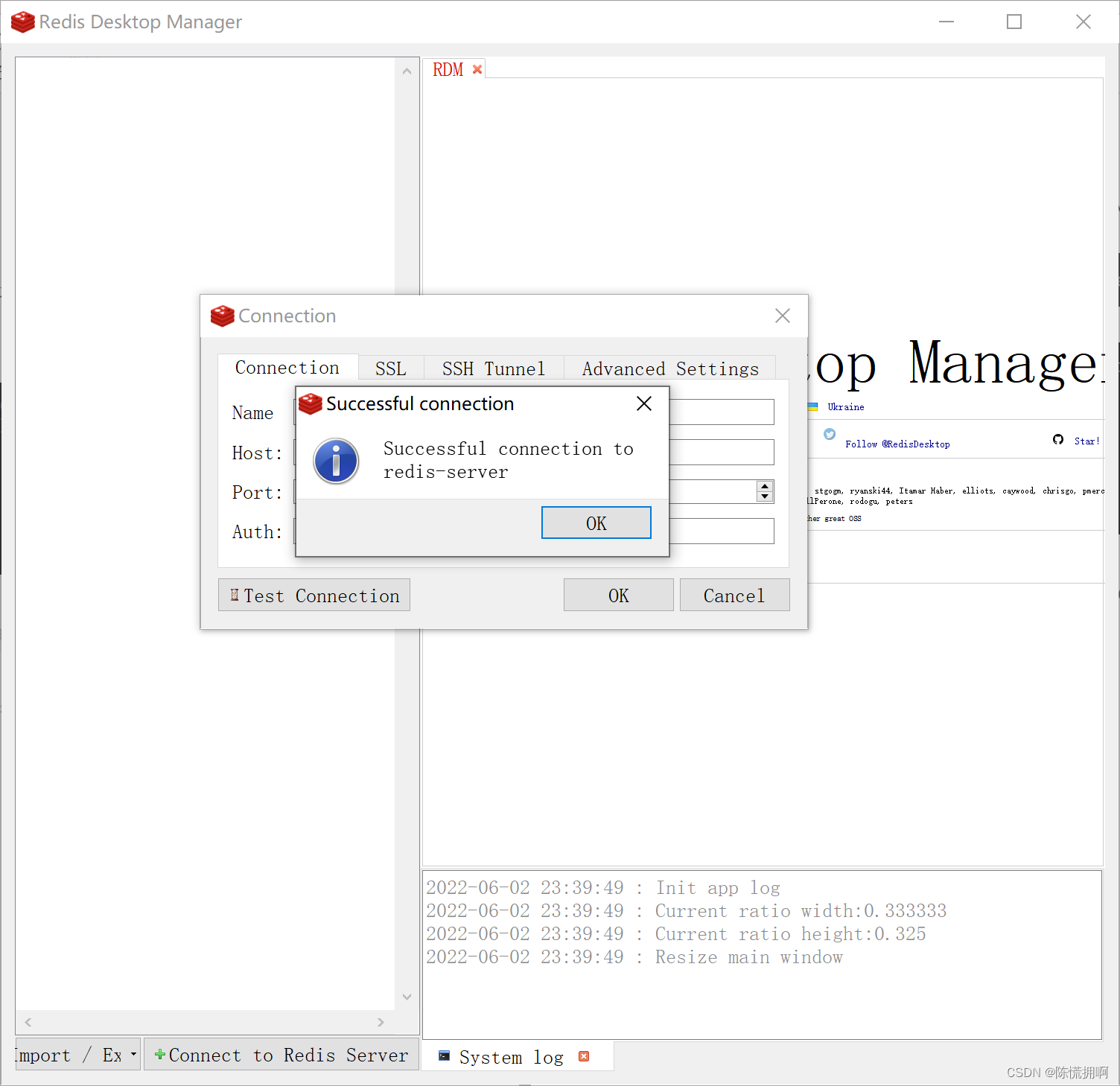
Task: Close the Connection dialog window
Action: coord(783,316)
